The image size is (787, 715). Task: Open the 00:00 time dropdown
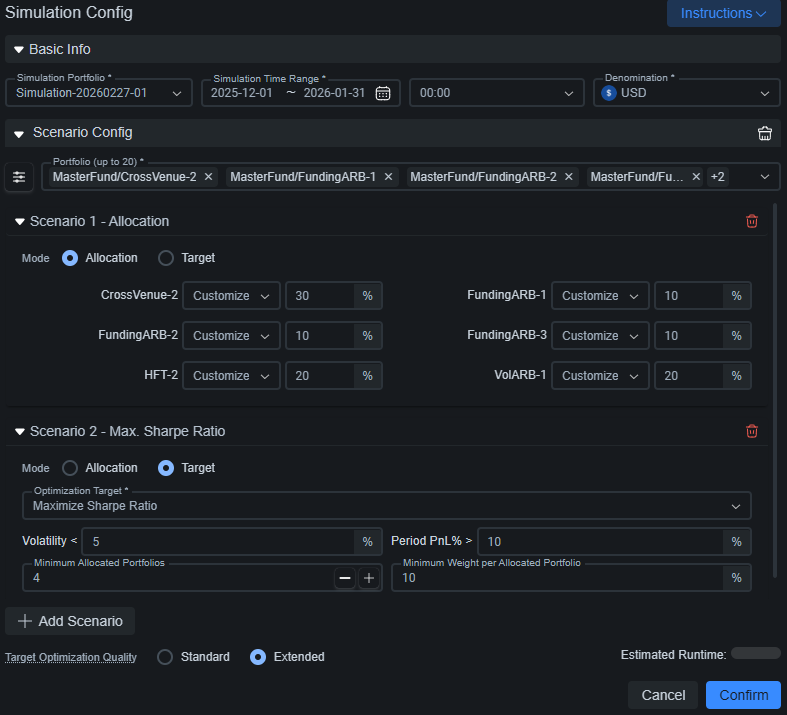pyautogui.click(x=497, y=93)
